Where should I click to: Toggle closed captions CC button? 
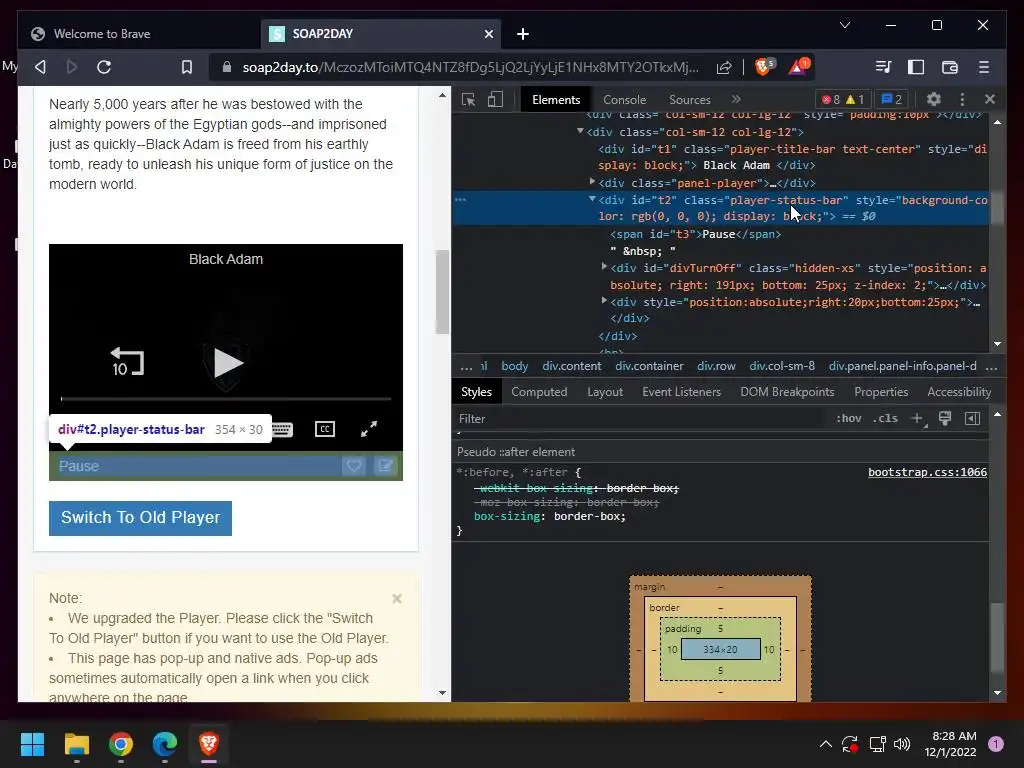[325, 429]
